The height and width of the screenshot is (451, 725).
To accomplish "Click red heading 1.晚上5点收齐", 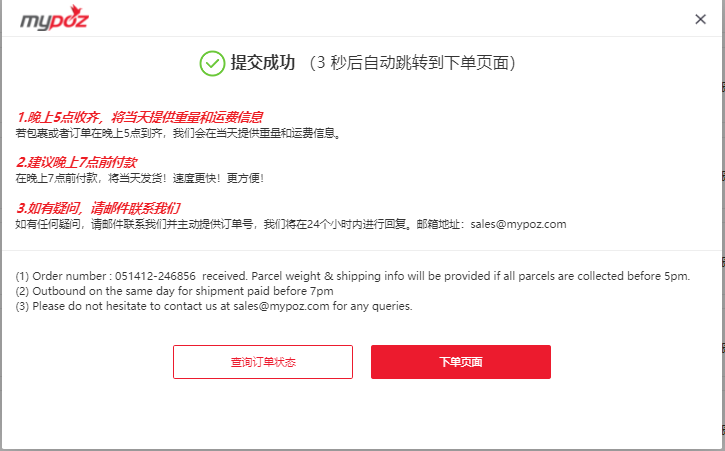I will (140, 117).
